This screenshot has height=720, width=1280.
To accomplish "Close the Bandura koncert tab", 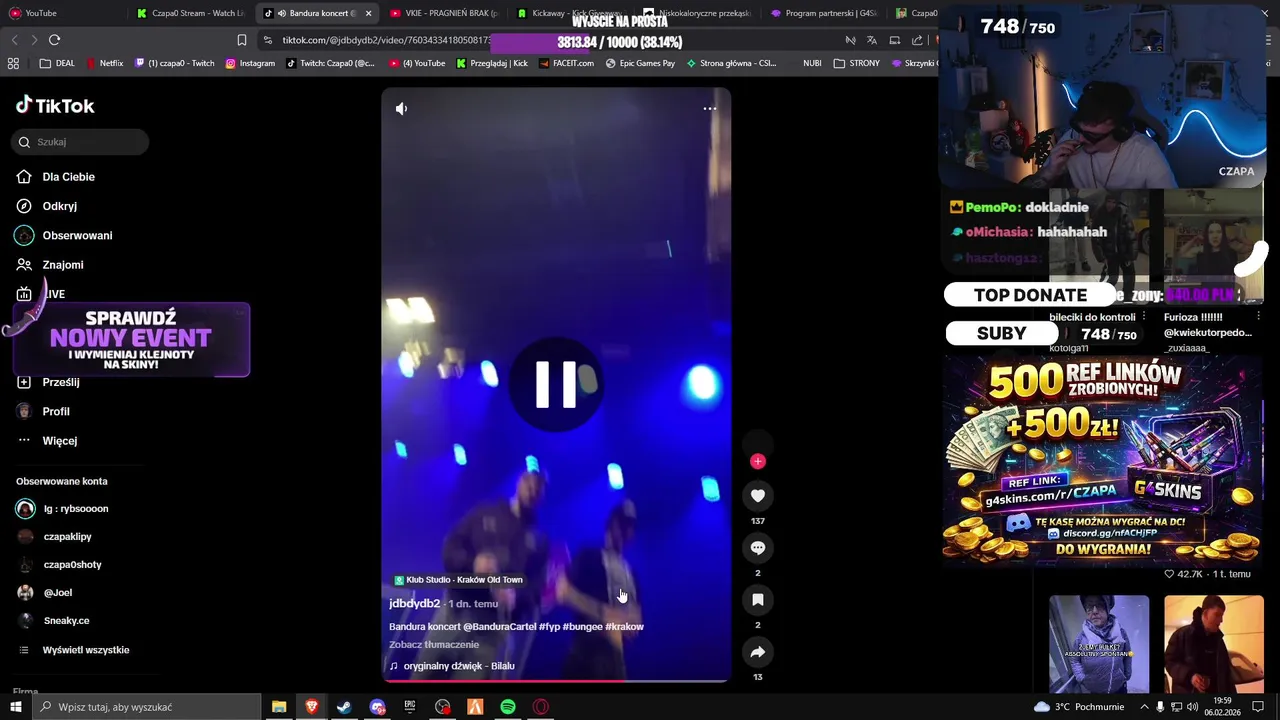I will point(368,13).
